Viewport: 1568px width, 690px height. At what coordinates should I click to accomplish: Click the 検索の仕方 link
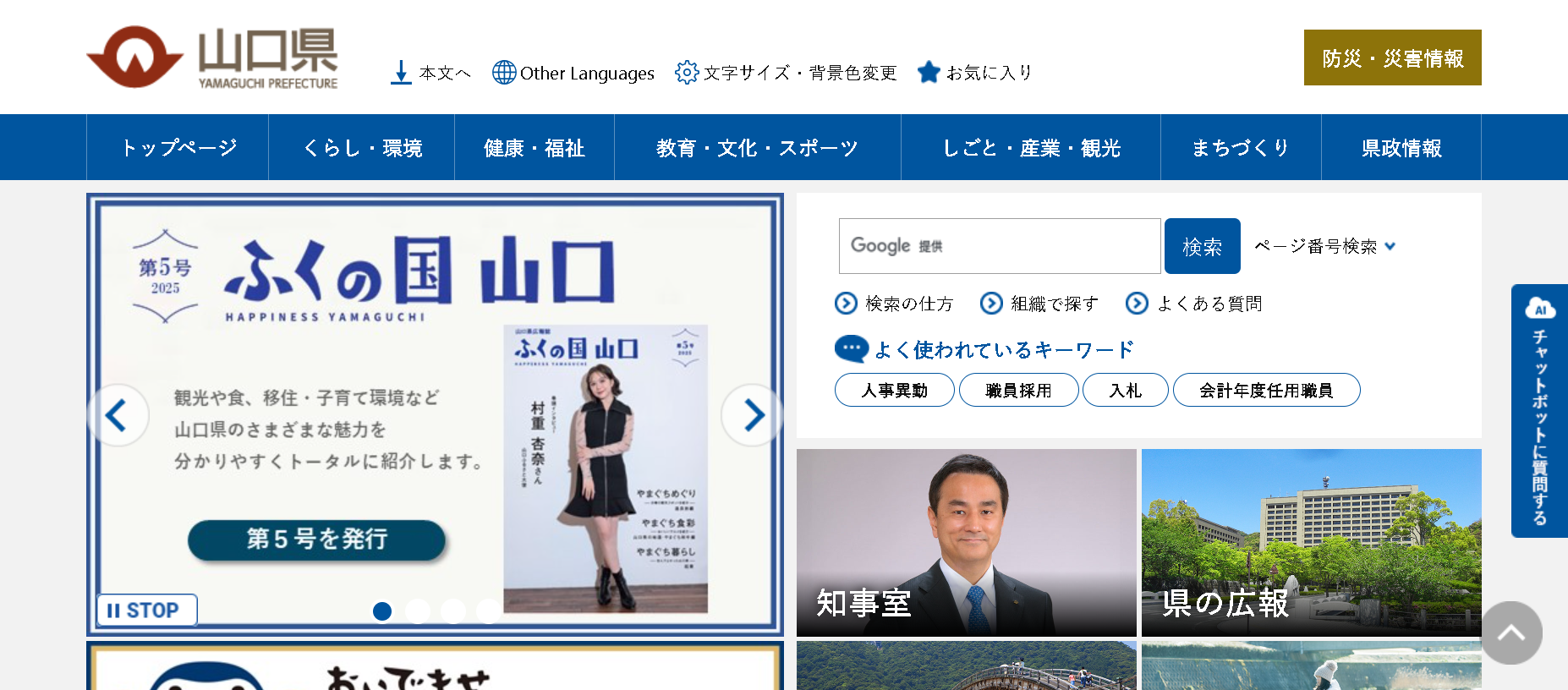pyautogui.click(x=909, y=304)
